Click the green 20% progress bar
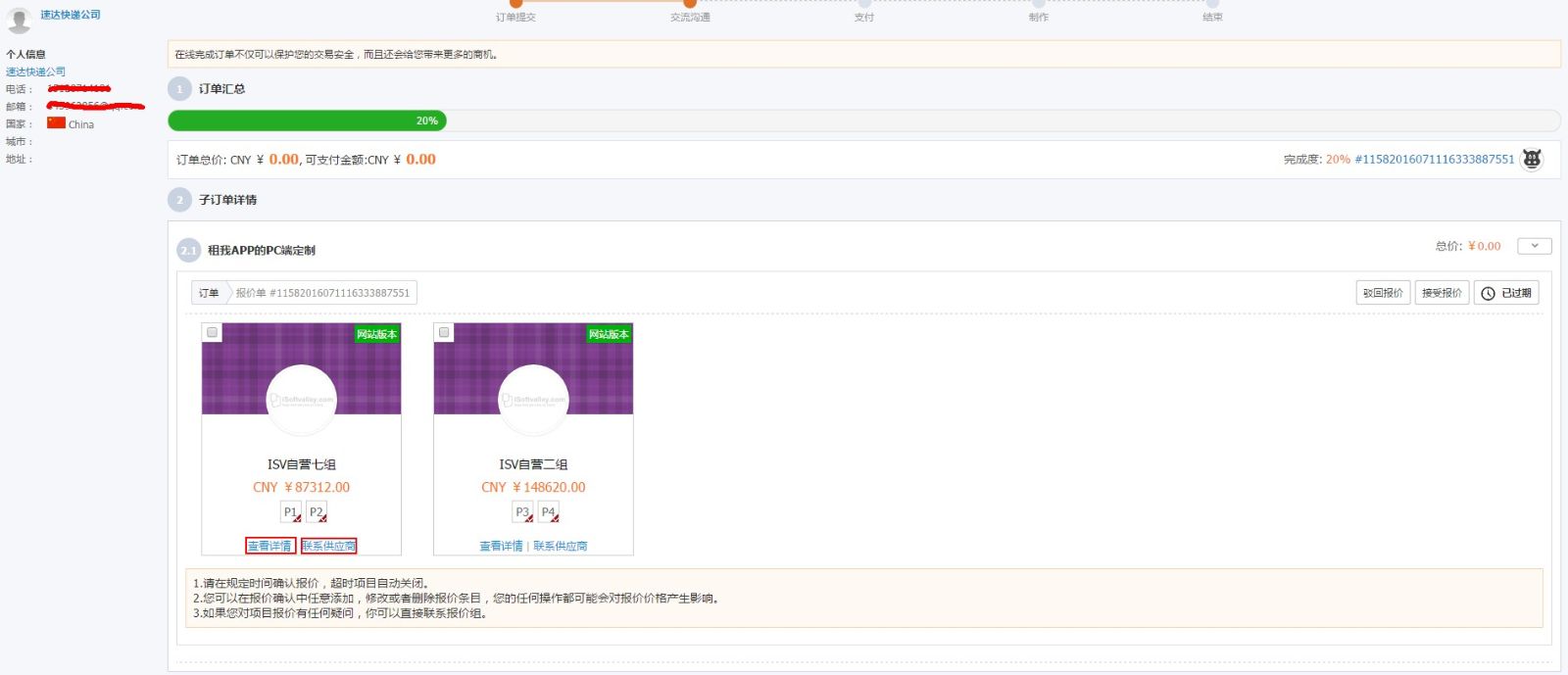This screenshot has height=675, width=1568. 307,121
